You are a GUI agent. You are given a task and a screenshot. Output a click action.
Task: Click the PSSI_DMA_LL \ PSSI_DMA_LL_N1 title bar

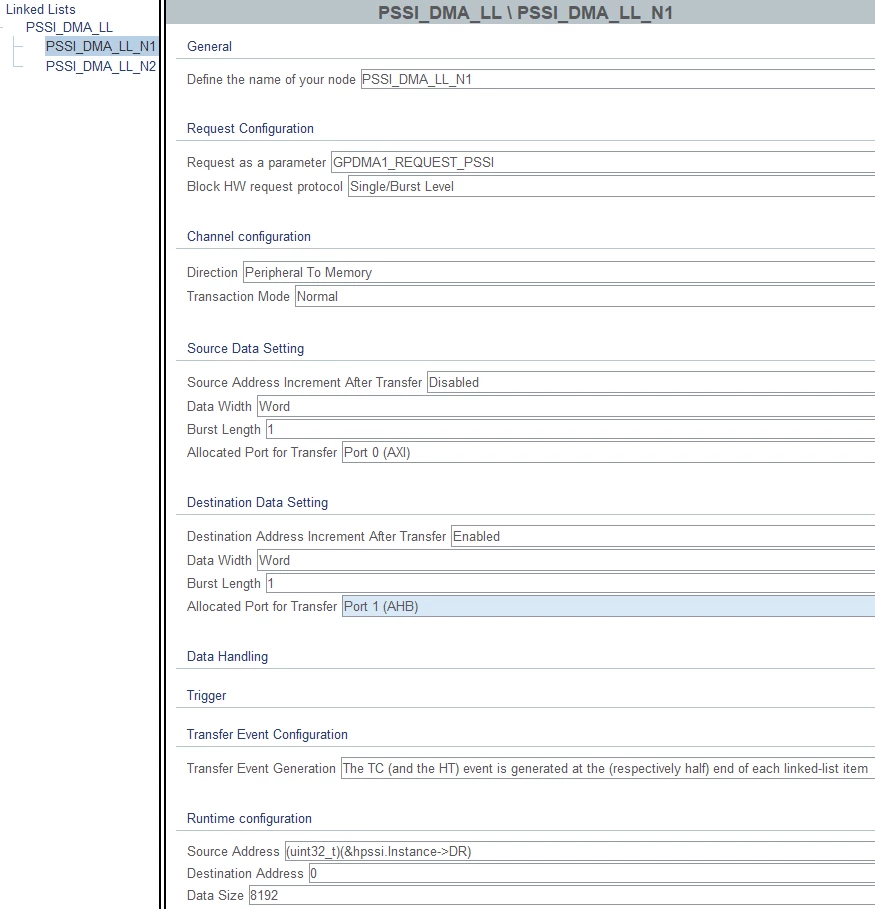click(x=521, y=12)
